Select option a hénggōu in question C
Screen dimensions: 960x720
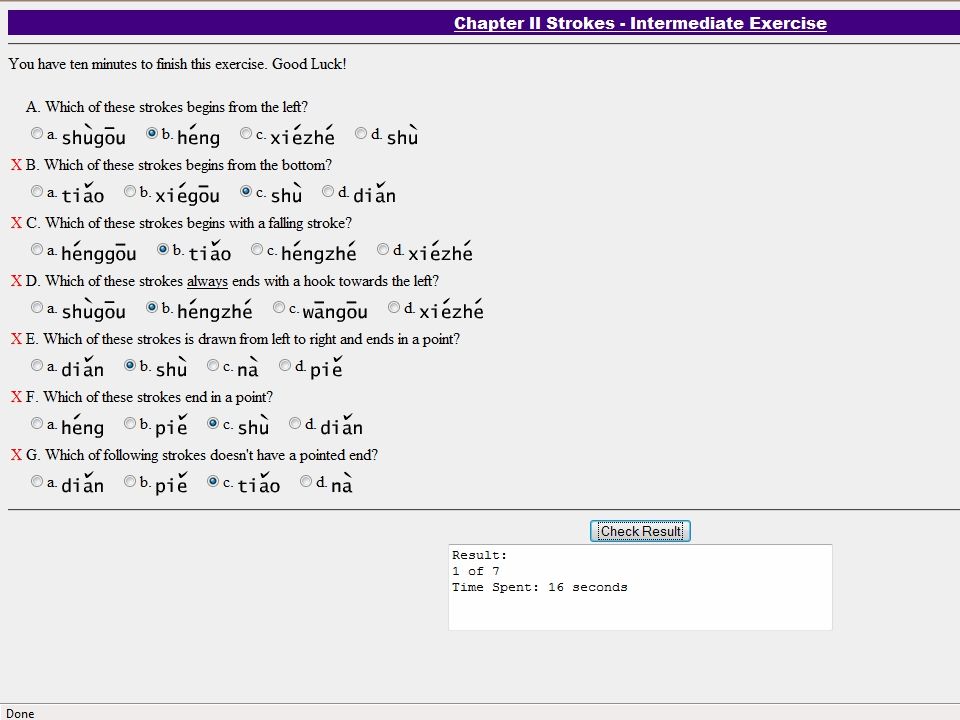click(x=37, y=249)
